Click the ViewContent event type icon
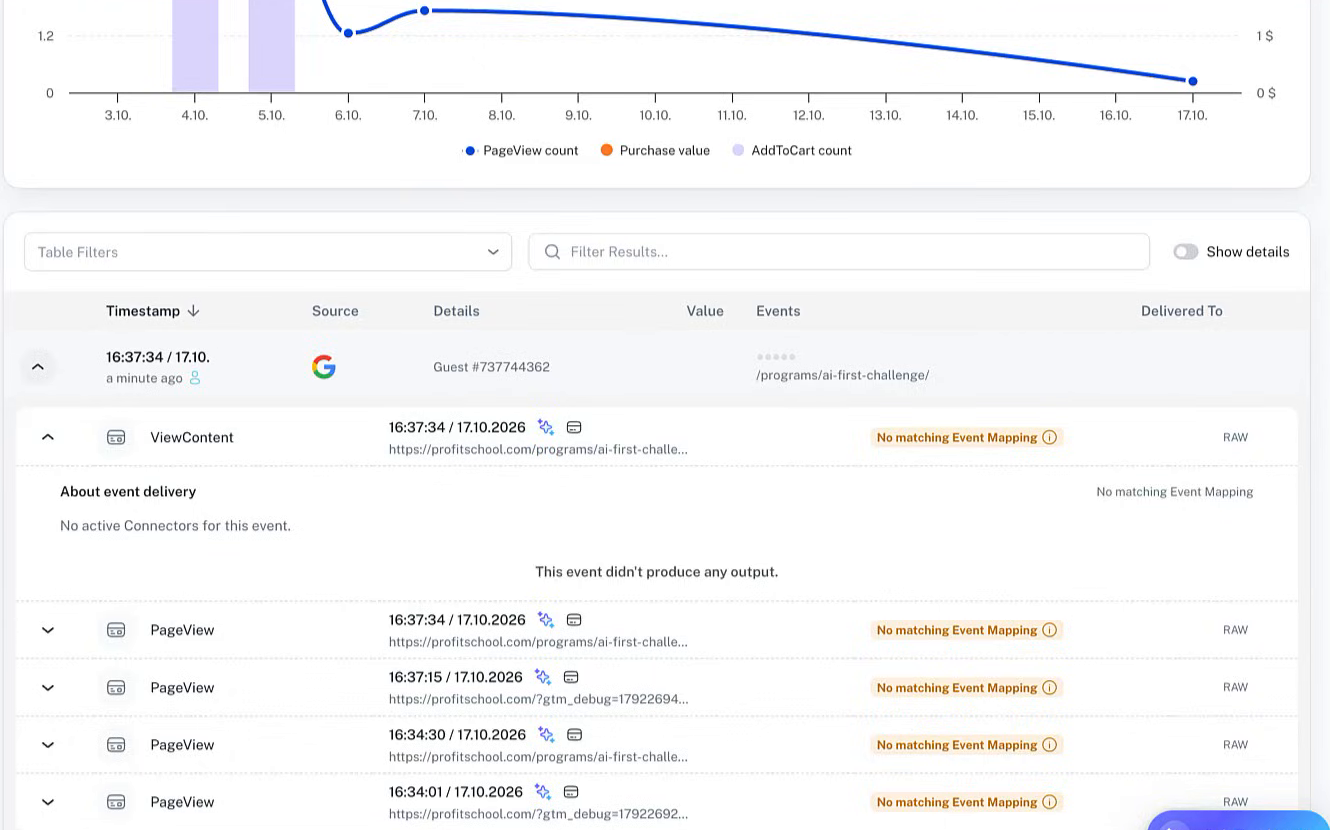Viewport: 1330px width, 830px height. 116,437
